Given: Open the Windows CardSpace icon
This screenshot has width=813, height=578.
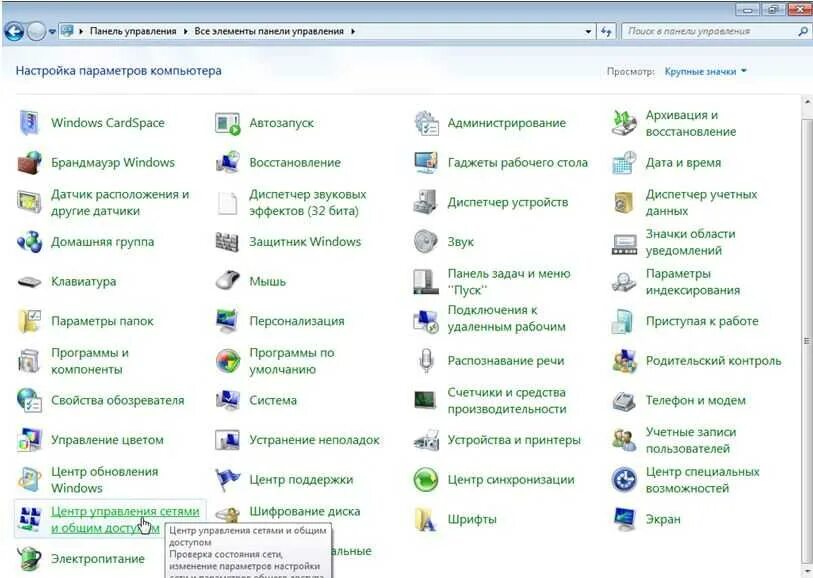Looking at the screenshot, I should click(29, 123).
